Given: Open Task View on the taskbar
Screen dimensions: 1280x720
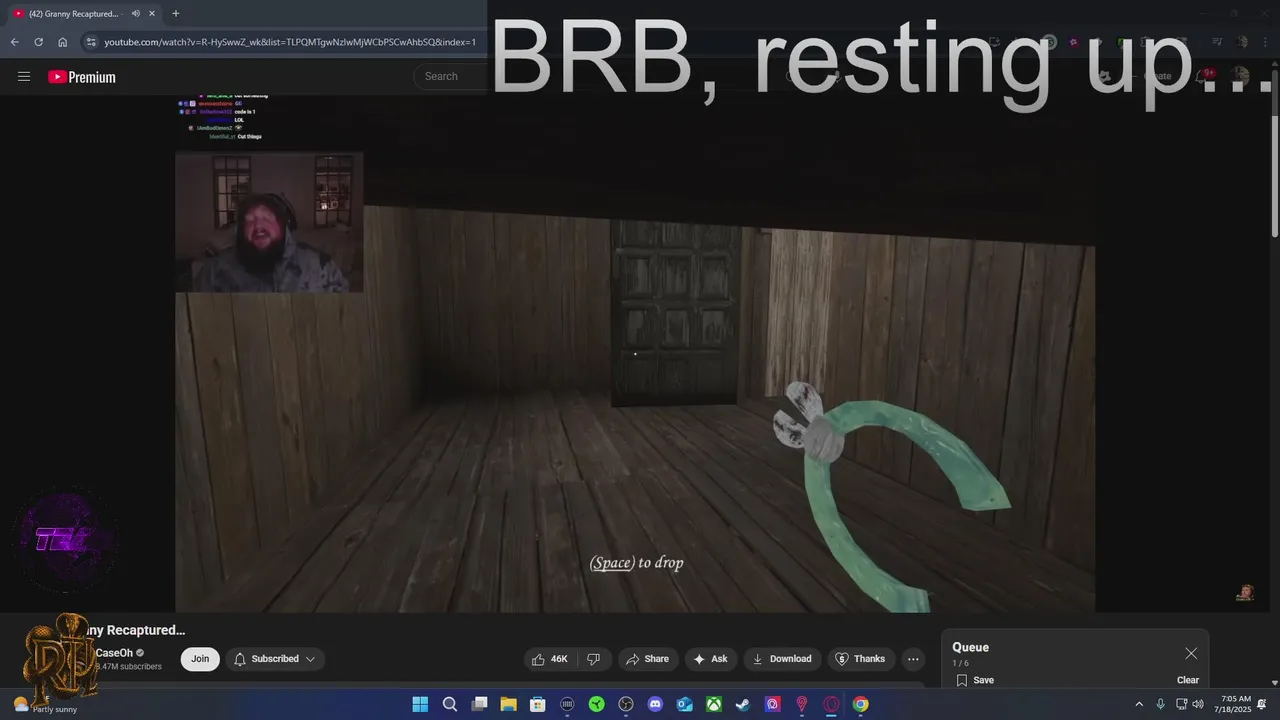Looking at the screenshot, I should pos(479,704).
